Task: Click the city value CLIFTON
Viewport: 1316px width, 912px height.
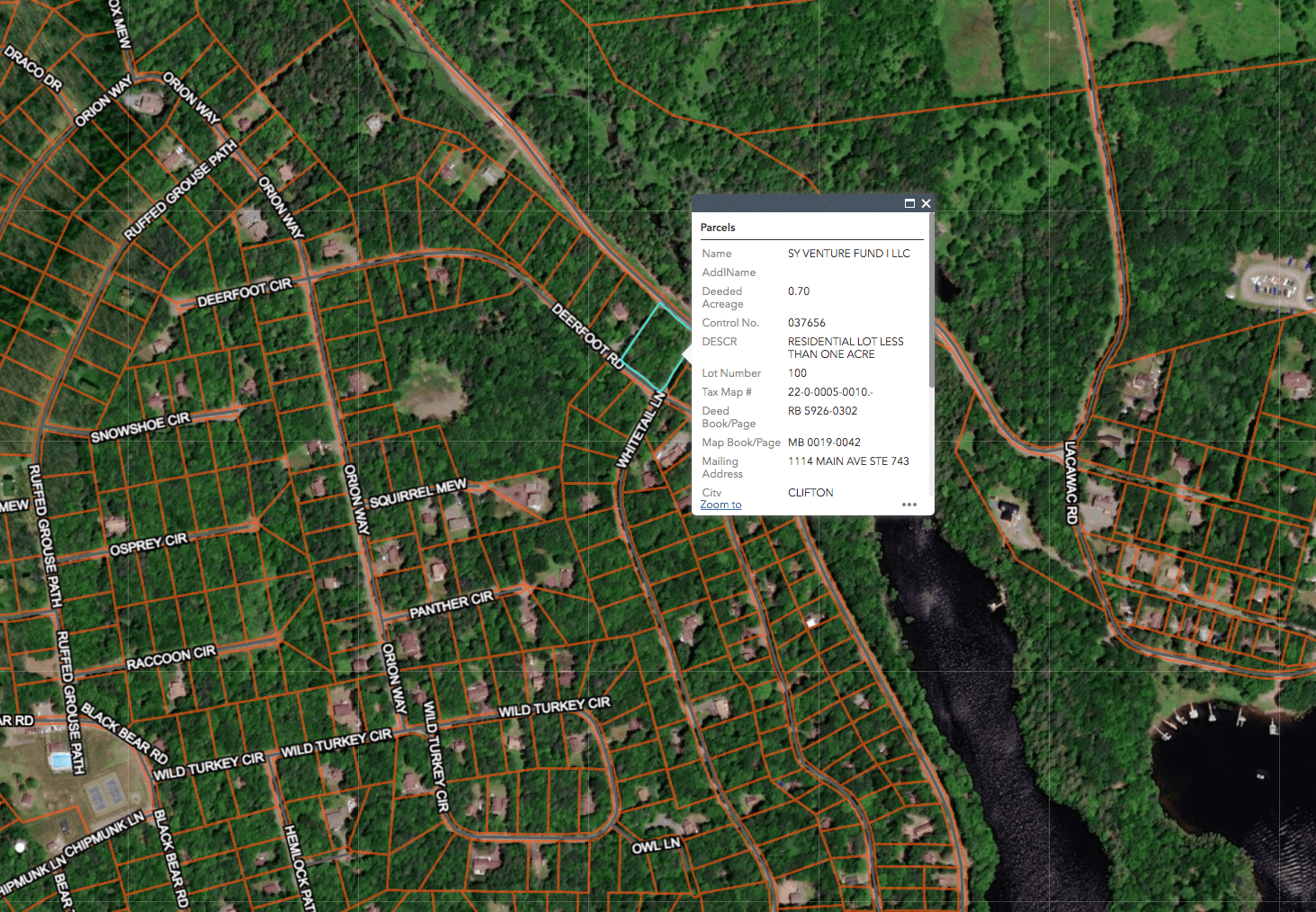Action: coord(810,493)
